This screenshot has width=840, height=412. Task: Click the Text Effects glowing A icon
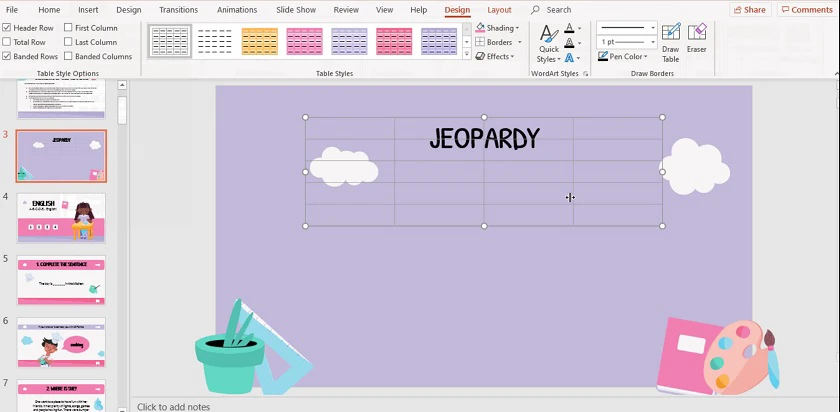pos(569,57)
